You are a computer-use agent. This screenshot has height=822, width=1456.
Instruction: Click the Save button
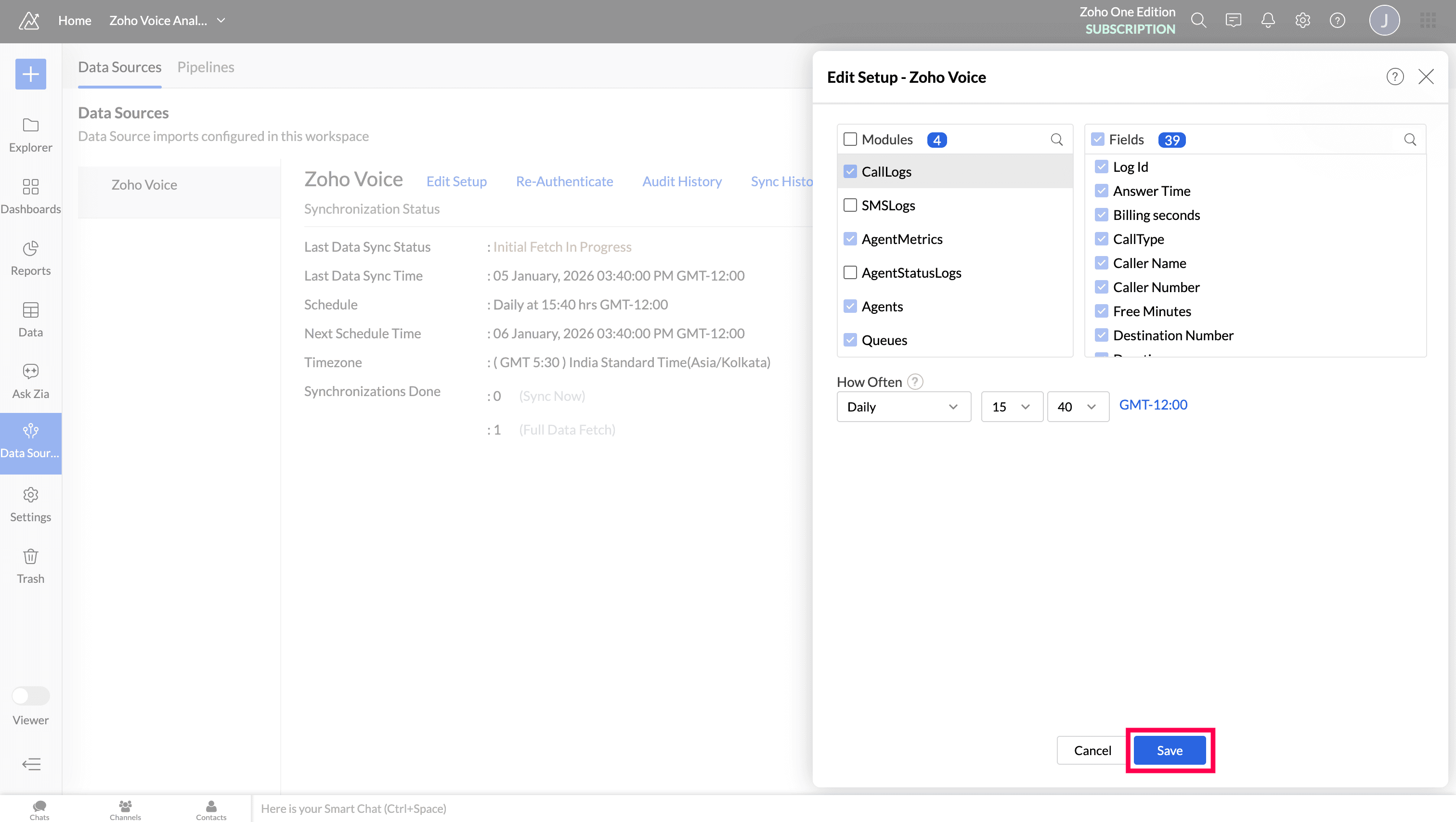click(x=1169, y=750)
